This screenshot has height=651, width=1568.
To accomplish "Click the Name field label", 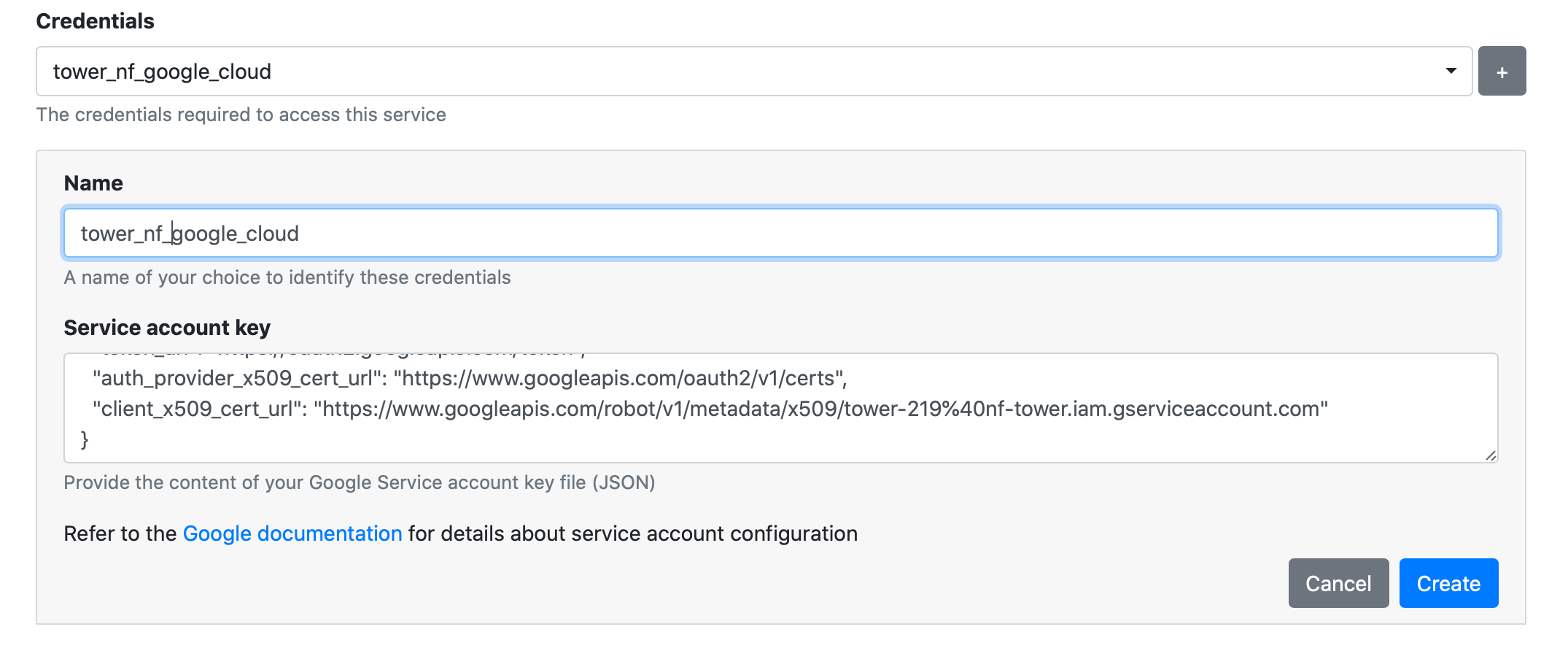I will (x=93, y=183).
